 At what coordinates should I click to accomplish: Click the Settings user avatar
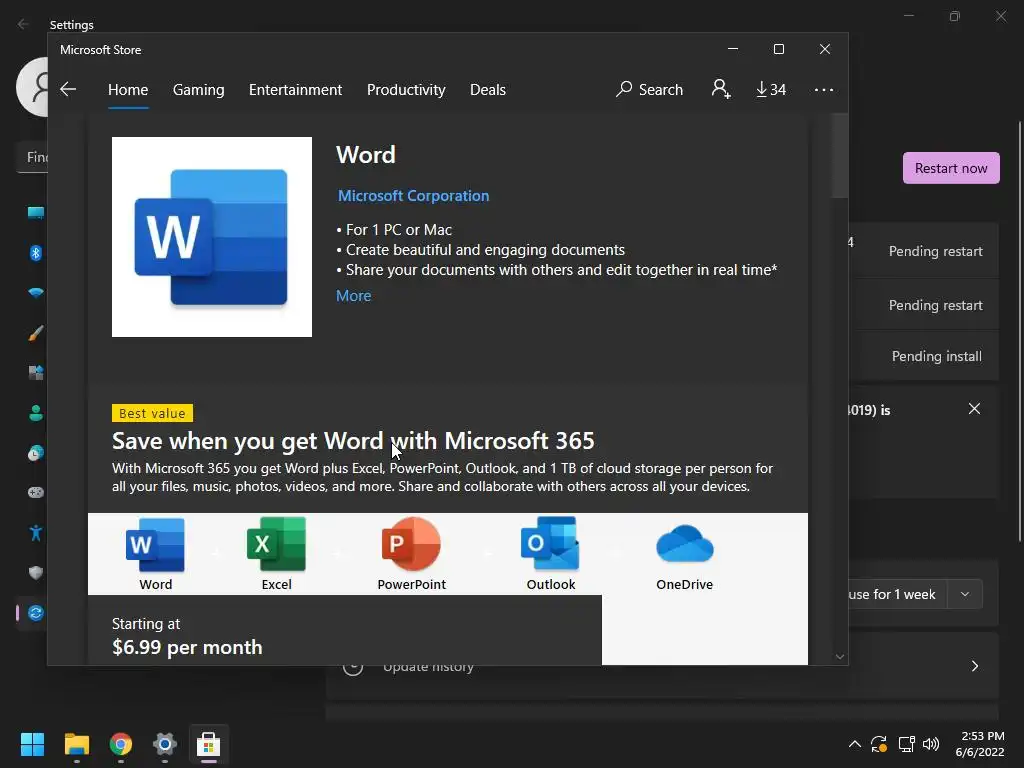(x=33, y=87)
